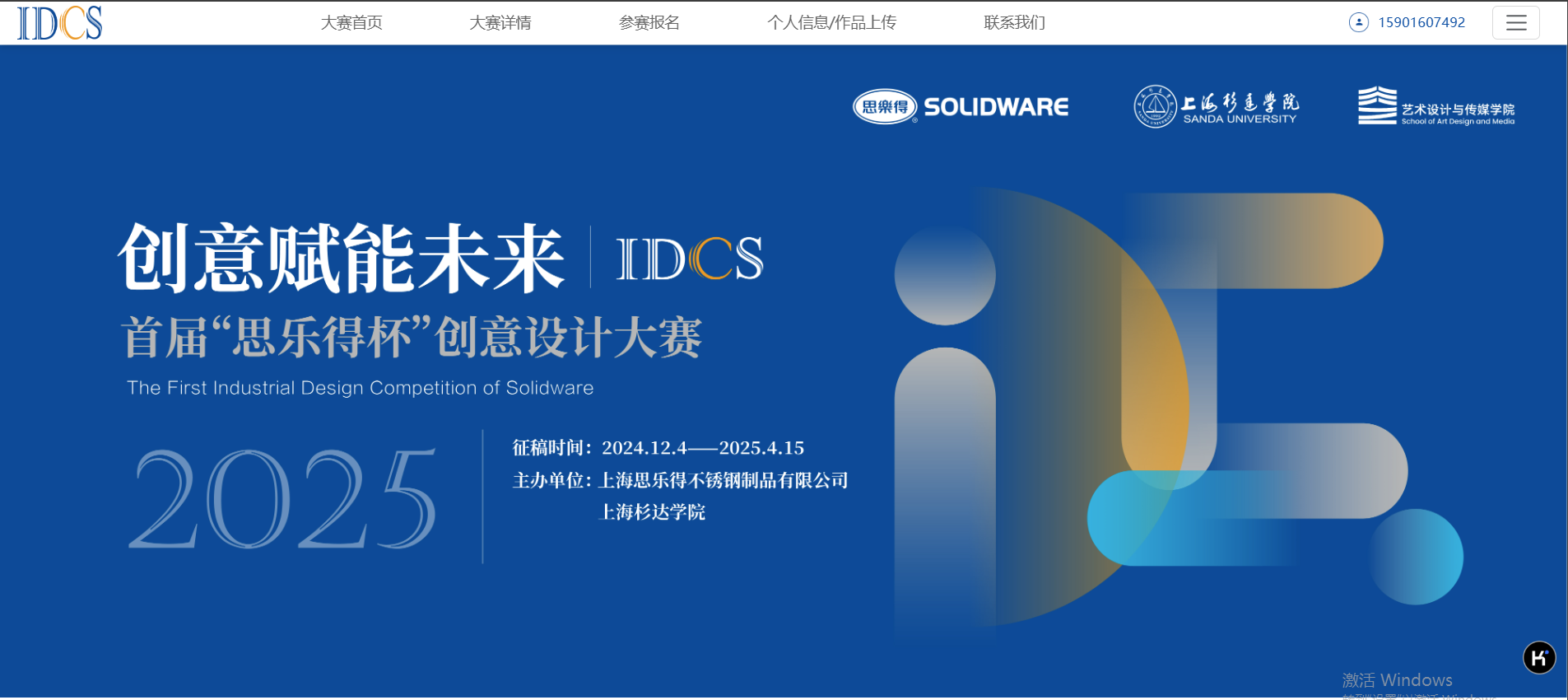Click the IDCS logo in the banner
This screenshot has width=1568, height=700.
pos(690,259)
